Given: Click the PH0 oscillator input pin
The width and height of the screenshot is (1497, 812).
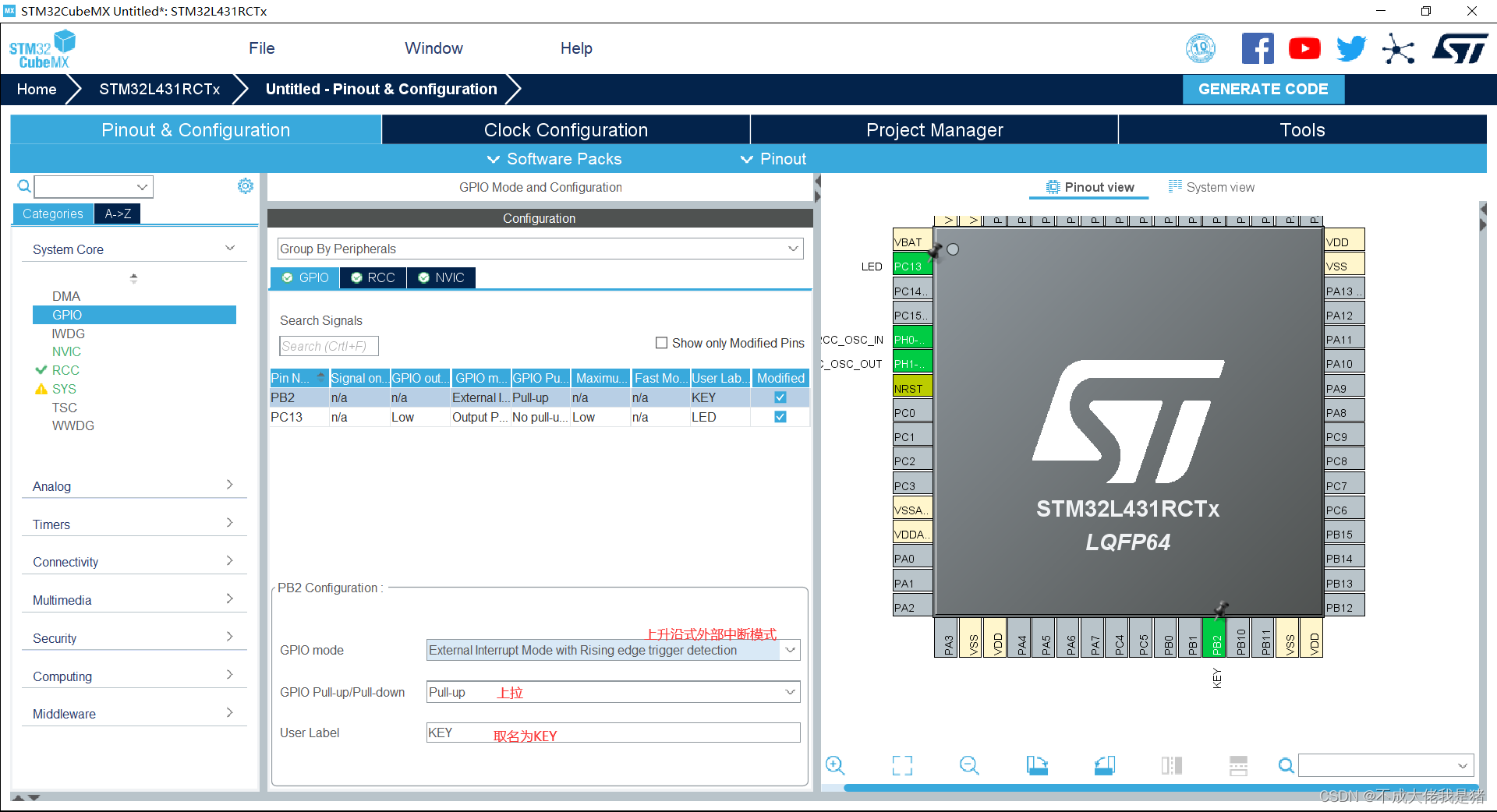Looking at the screenshot, I should click(912, 339).
